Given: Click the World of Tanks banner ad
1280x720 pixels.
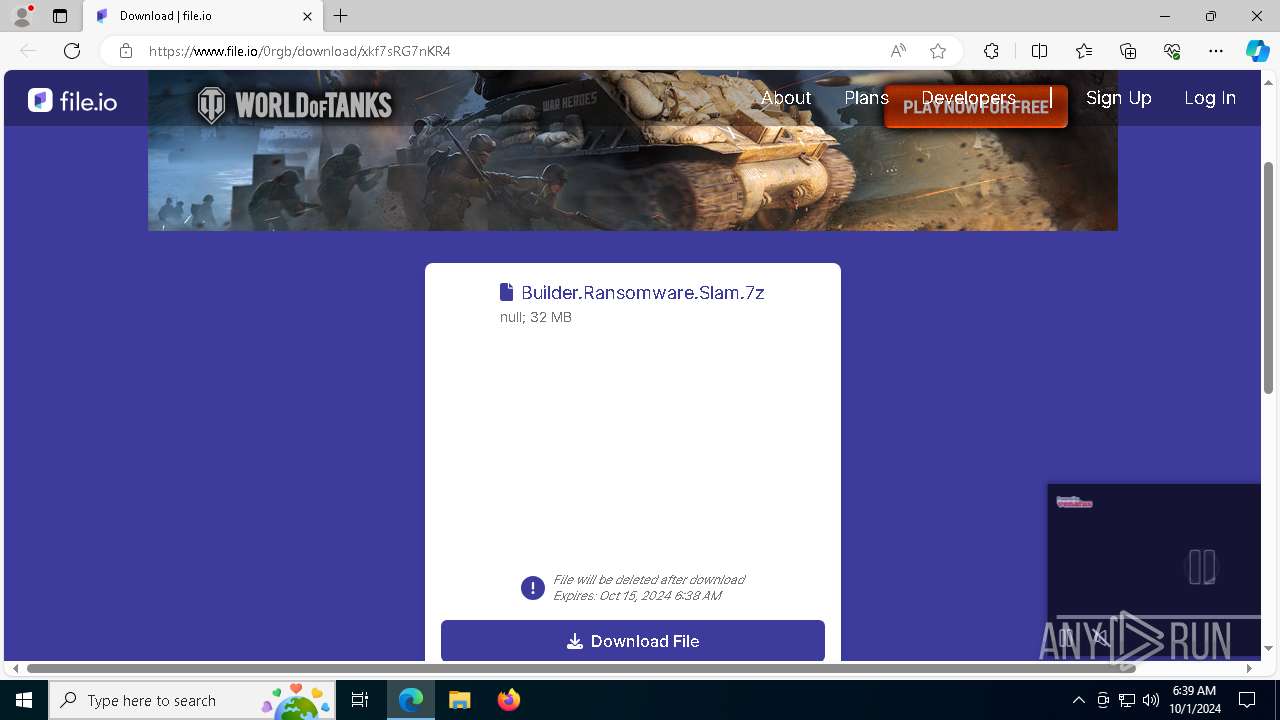Looking at the screenshot, I should coord(633,150).
